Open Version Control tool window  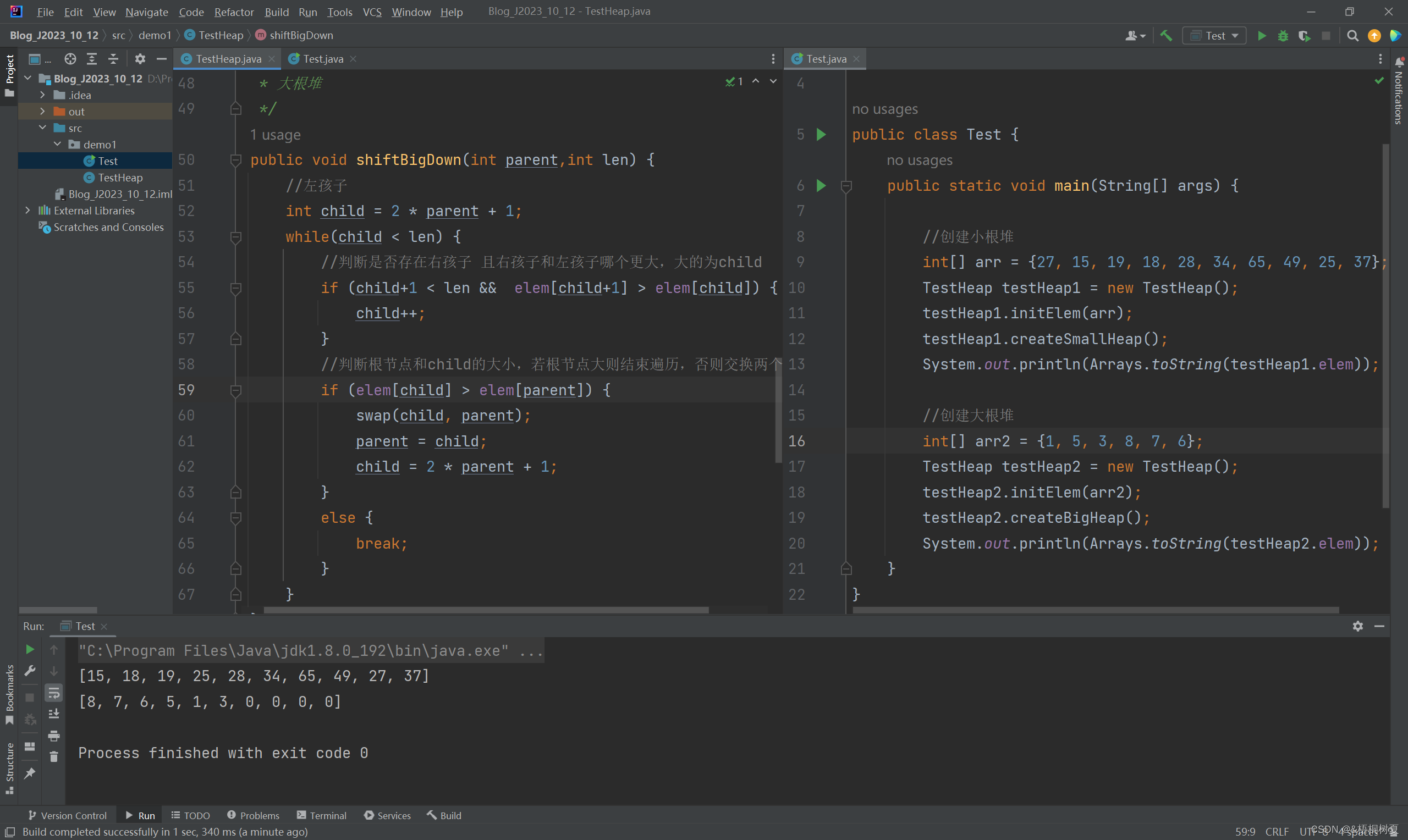[67, 815]
